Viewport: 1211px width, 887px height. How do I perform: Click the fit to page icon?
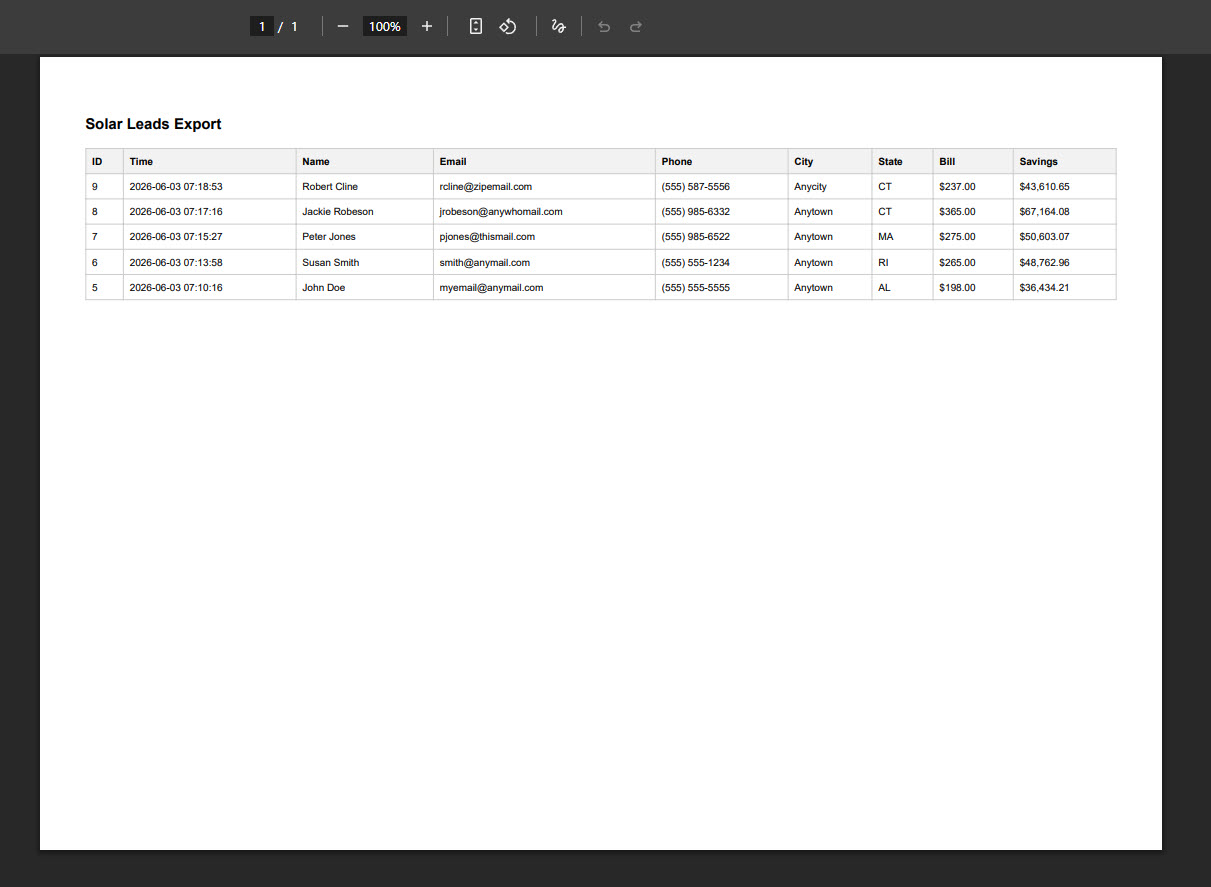[x=476, y=26]
